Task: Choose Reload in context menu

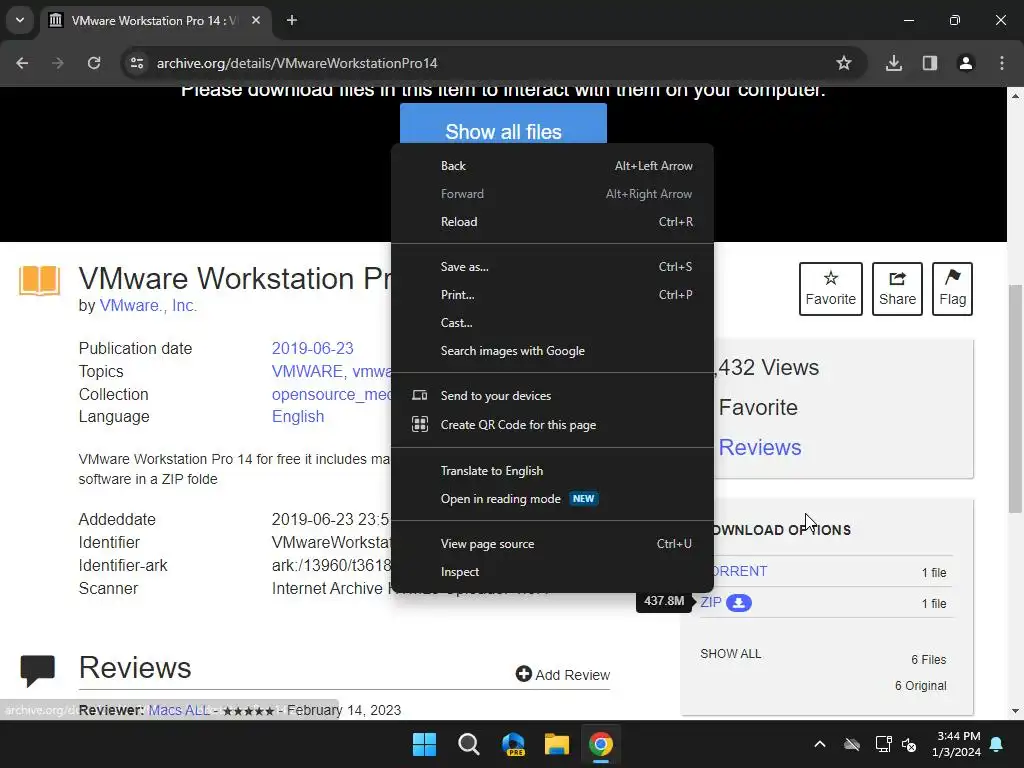Action: point(552,222)
